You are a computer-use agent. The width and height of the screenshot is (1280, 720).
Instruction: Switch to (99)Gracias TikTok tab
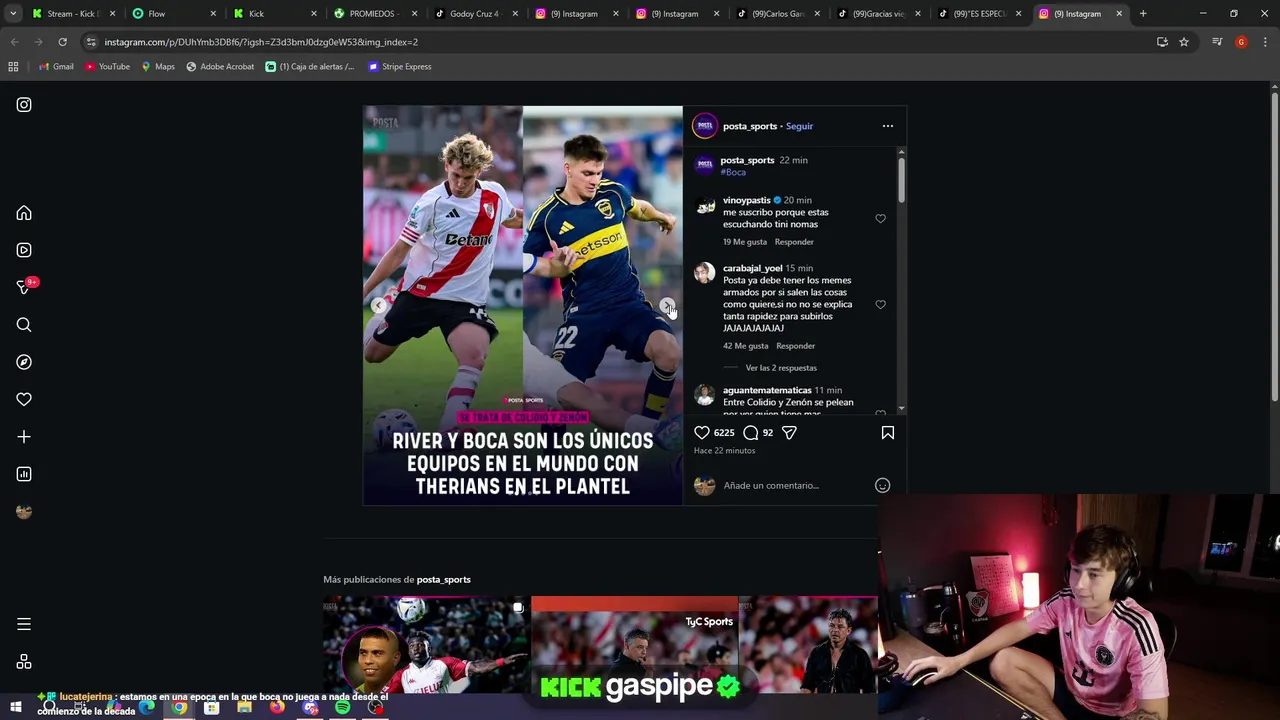tap(878, 14)
